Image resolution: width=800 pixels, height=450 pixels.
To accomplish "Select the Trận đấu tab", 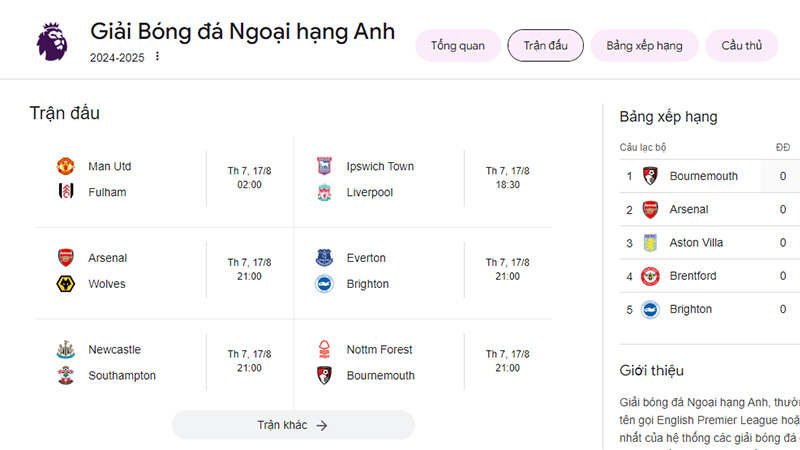I will (545, 45).
